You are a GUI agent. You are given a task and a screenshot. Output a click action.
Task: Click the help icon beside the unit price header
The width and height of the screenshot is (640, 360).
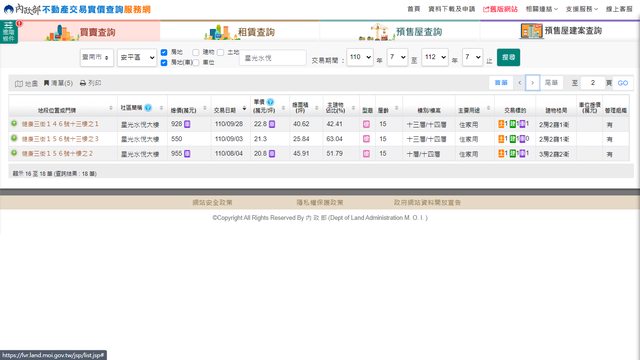(x=270, y=102)
